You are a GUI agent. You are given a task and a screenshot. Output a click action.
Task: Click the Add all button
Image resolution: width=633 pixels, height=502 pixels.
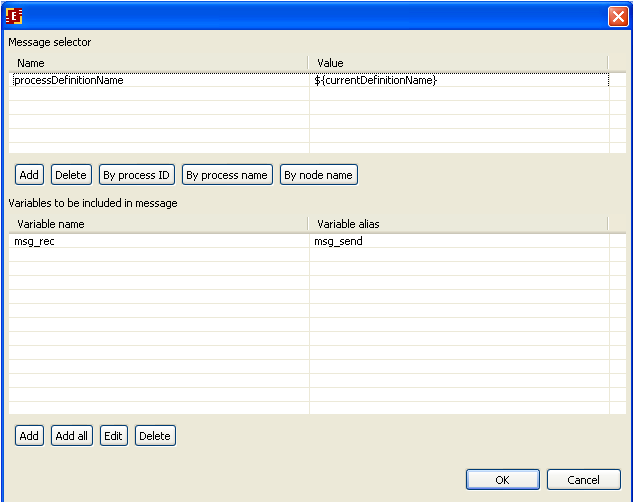pos(72,436)
